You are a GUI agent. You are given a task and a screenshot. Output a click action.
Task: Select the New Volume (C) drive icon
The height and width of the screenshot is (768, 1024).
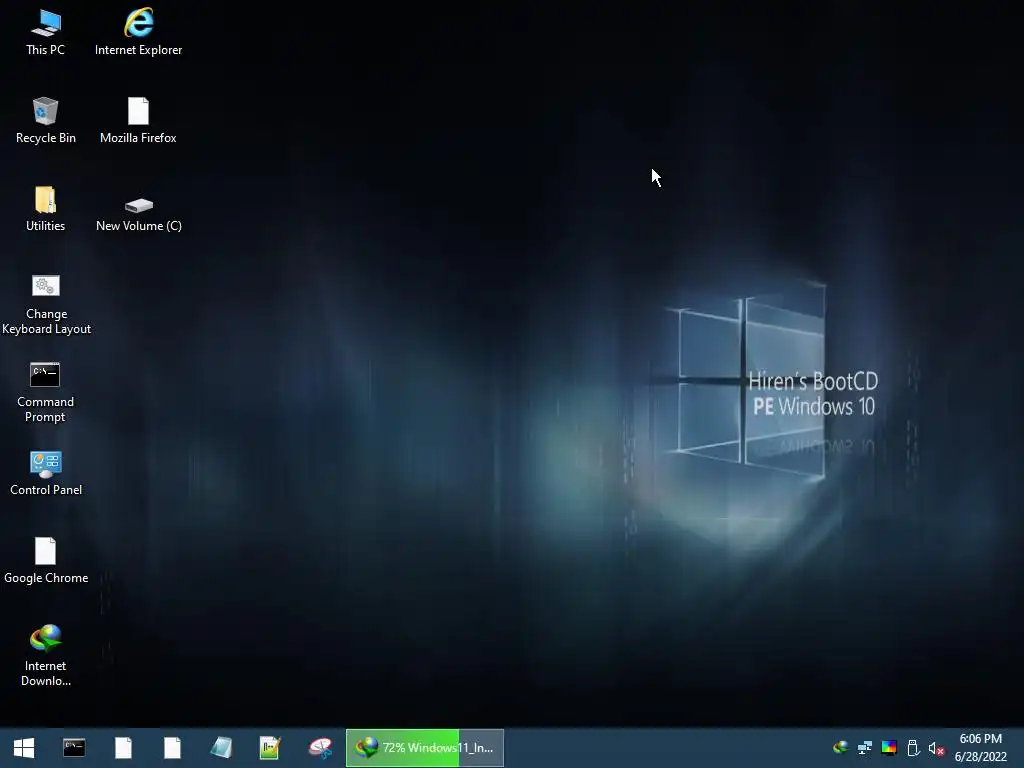(x=138, y=214)
